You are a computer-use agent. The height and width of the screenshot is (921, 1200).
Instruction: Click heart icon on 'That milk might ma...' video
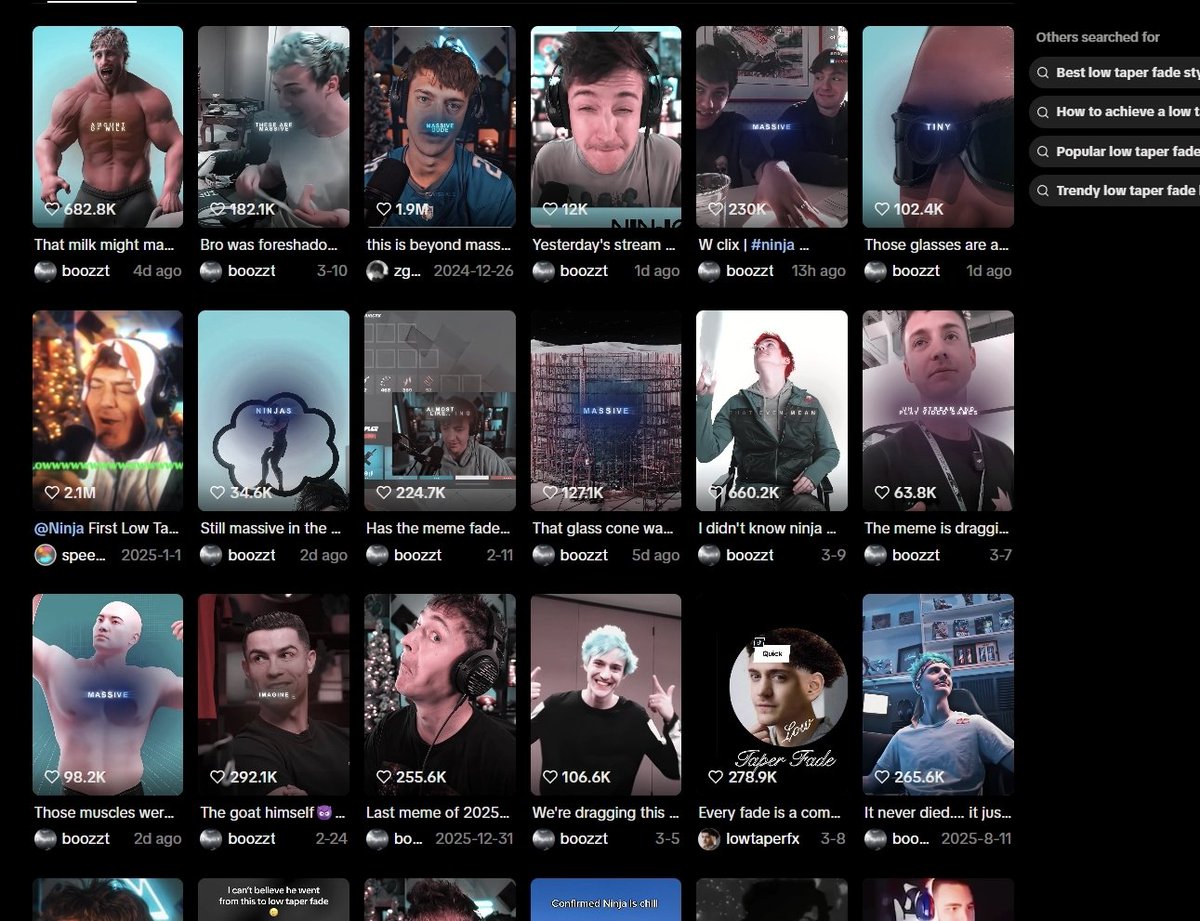(53, 209)
